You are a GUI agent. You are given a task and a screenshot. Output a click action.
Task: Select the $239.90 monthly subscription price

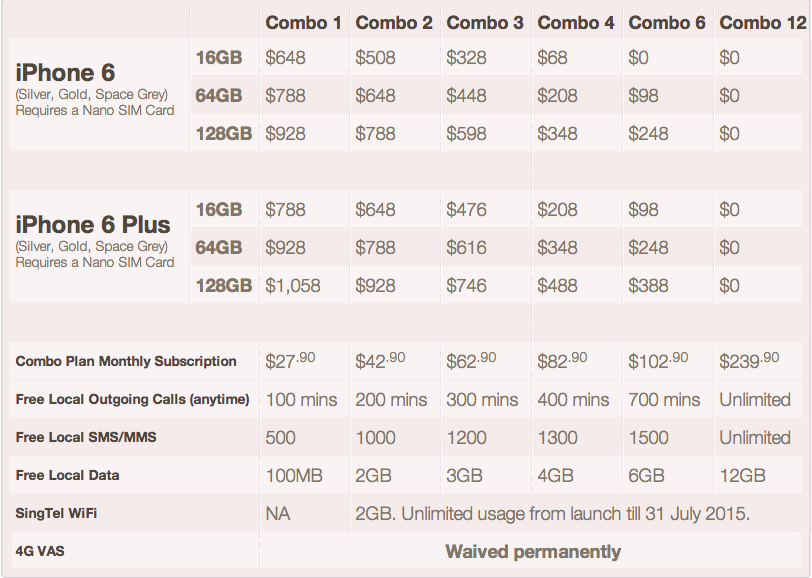(749, 361)
